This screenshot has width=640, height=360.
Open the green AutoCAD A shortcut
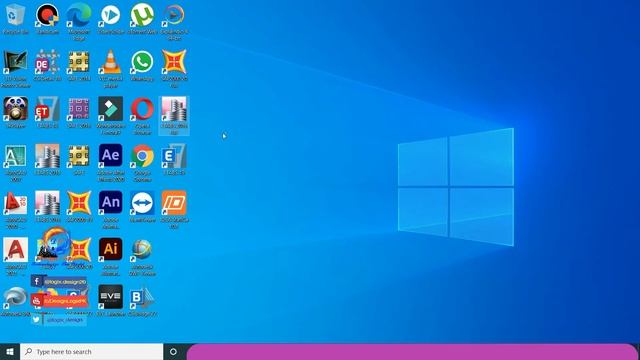[x=16, y=156]
